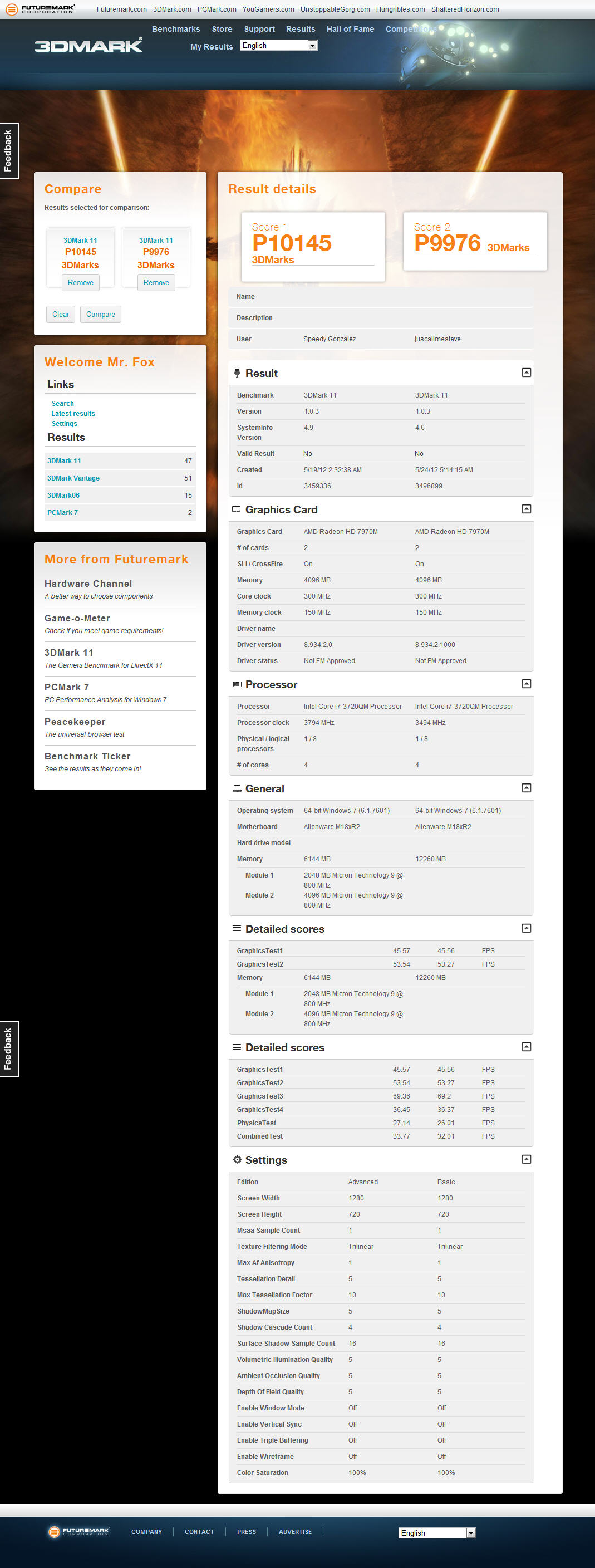595x1568 pixels.
Task: Open the ADVERTISE footer link
Action: click(295, 1532)
